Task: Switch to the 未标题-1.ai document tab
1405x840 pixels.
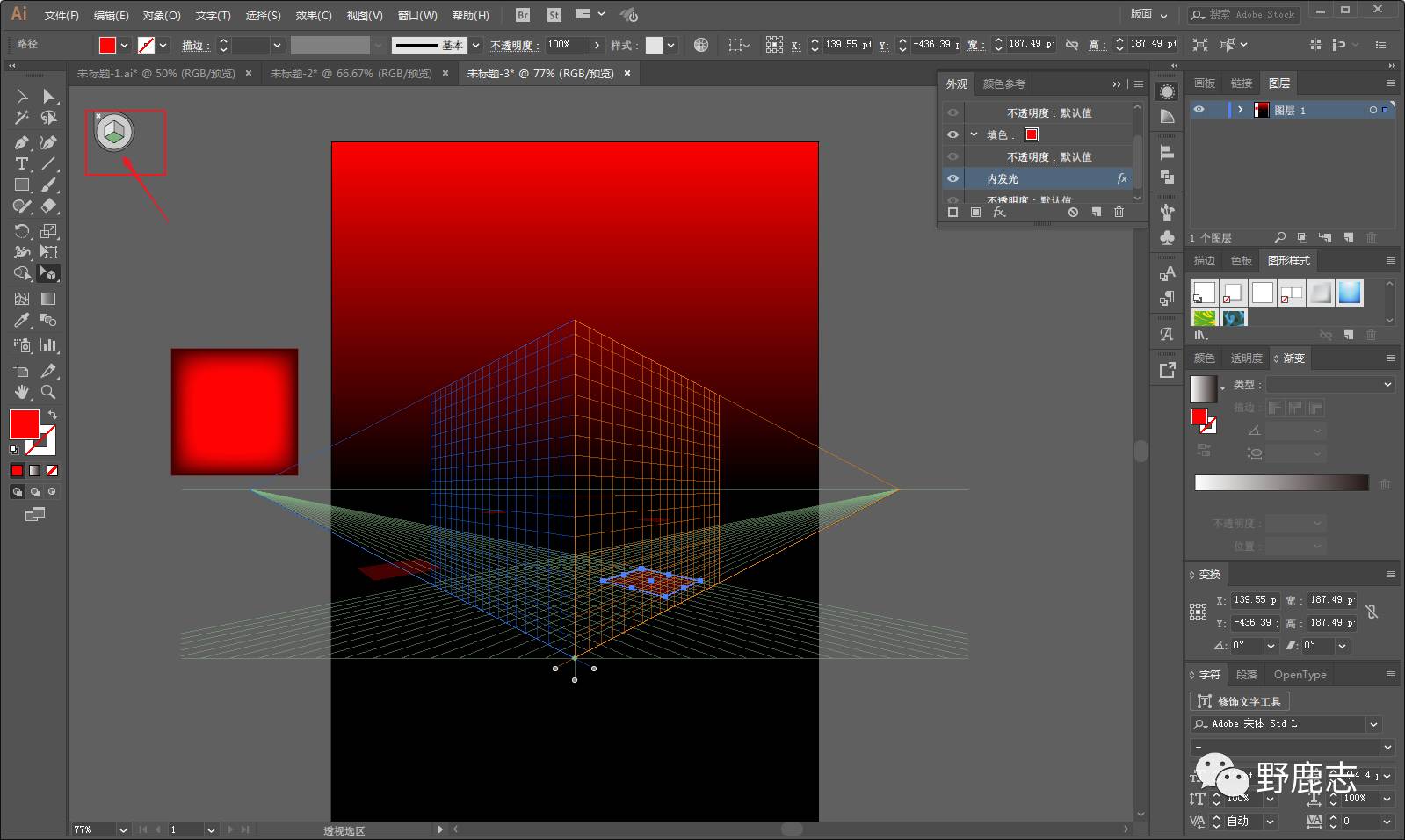Action: [x=156, y=74]
